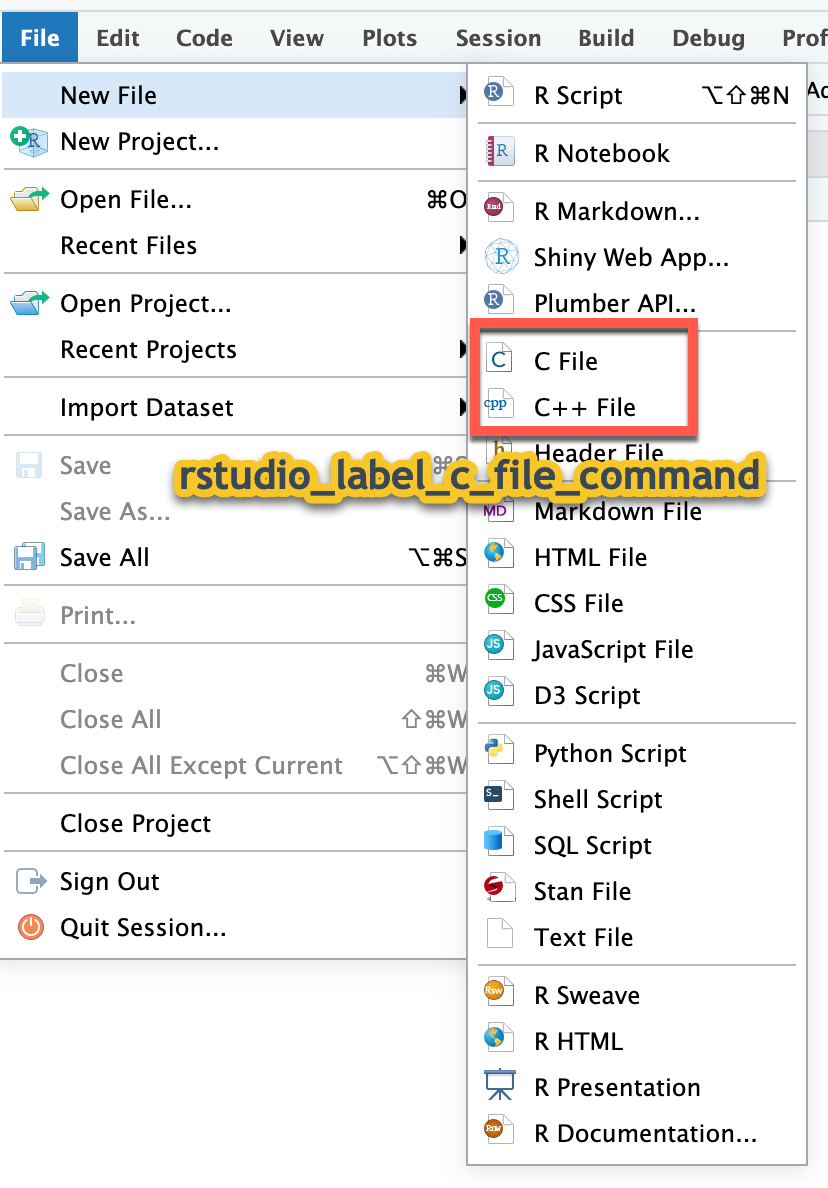Click the R Notebook icon

pos(499,153)
